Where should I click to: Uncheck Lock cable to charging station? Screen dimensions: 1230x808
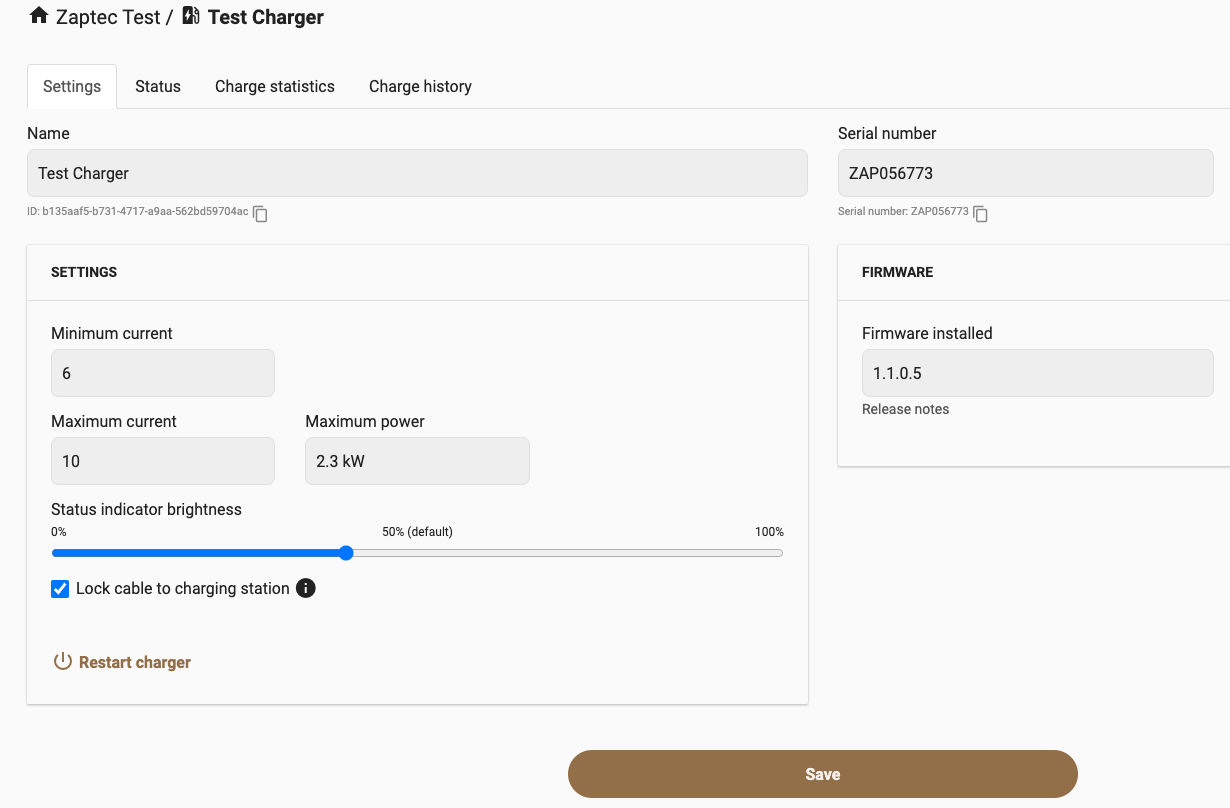tap(60, 588)
